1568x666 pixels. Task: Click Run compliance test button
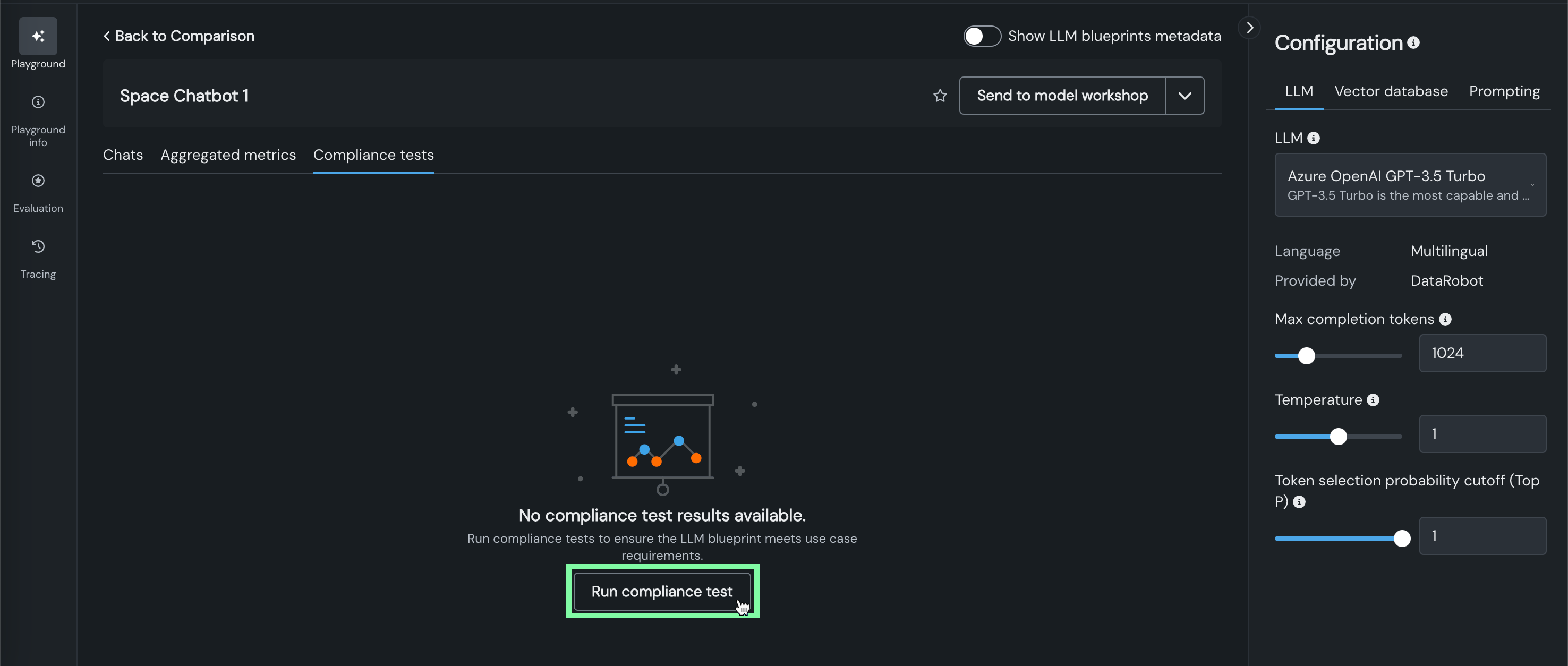point(662,591)
